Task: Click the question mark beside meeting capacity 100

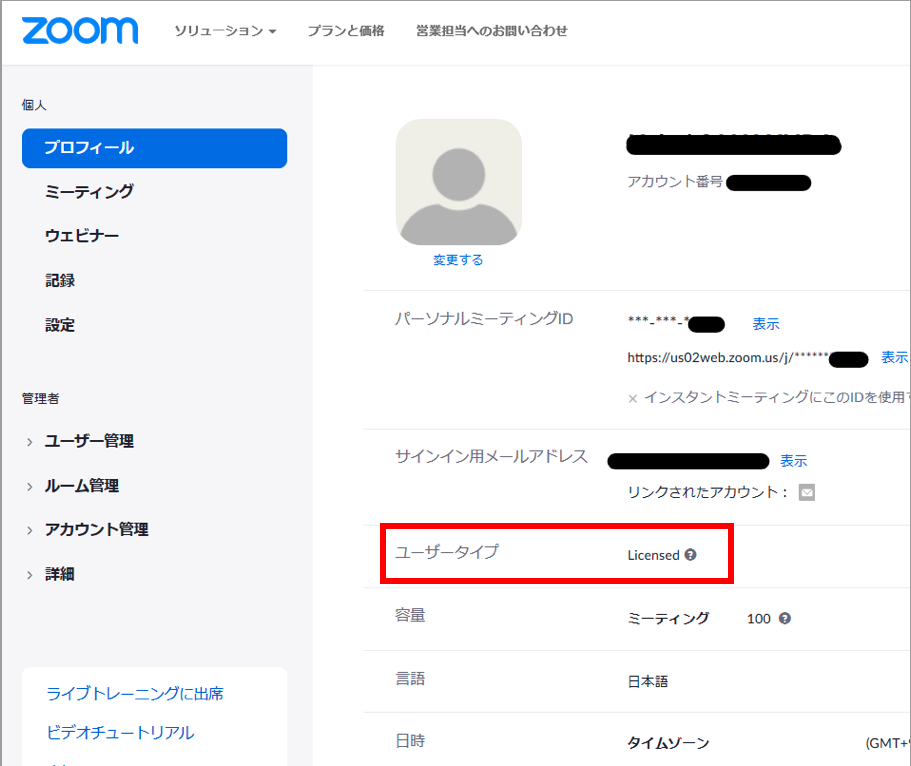Action: (x=785, y=618)
